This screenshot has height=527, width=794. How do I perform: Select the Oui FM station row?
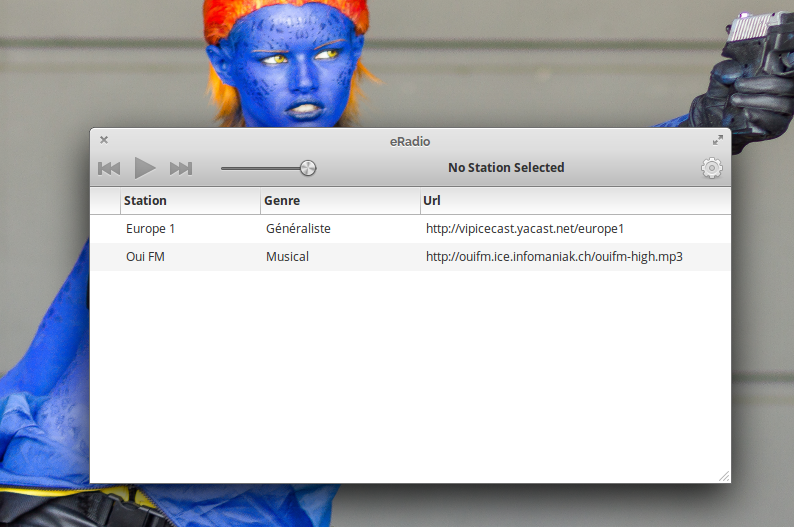pos(410,257)
